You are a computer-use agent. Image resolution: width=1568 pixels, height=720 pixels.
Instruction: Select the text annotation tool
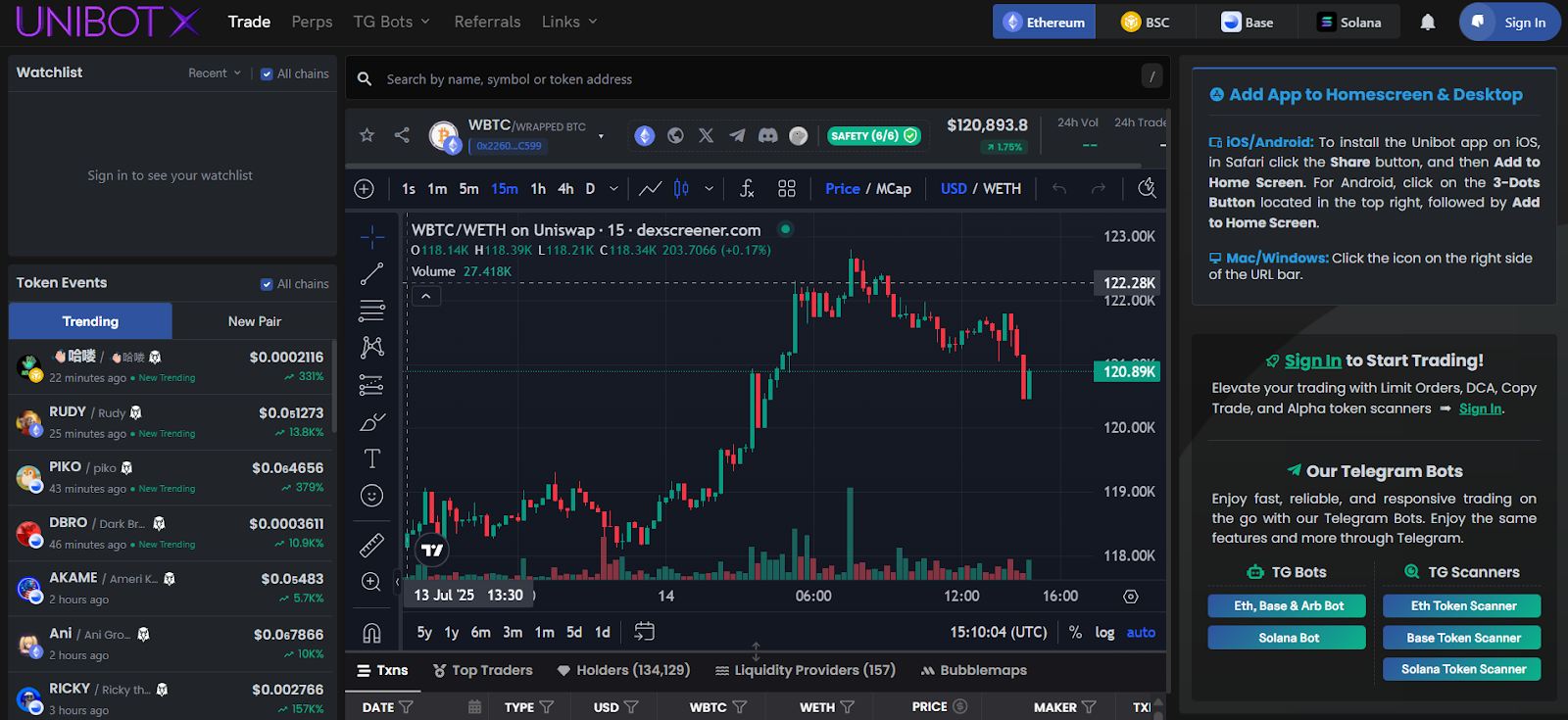[x=372, y=458]
